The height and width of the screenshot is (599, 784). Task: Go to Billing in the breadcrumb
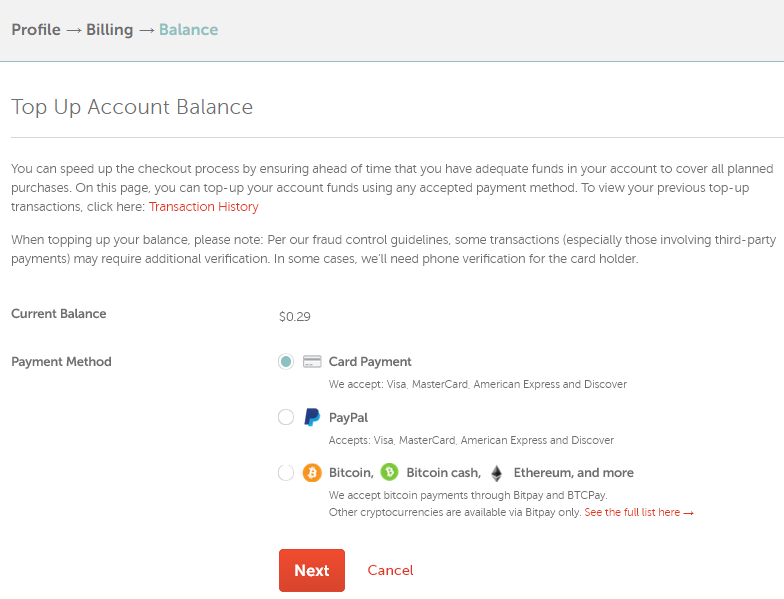(110, 30)
